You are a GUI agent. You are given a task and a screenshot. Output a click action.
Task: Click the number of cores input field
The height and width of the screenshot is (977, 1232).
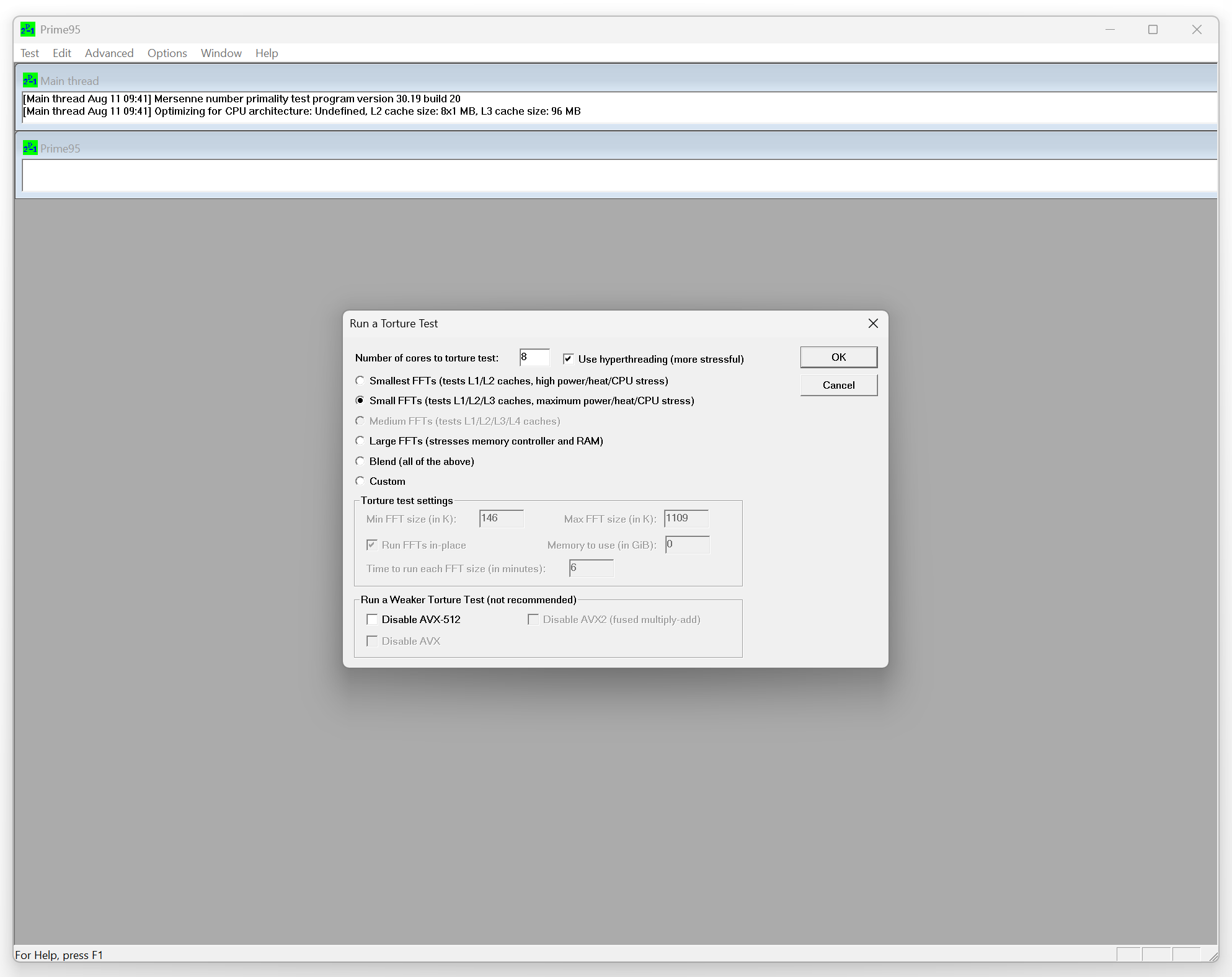(x=534, y=357)
